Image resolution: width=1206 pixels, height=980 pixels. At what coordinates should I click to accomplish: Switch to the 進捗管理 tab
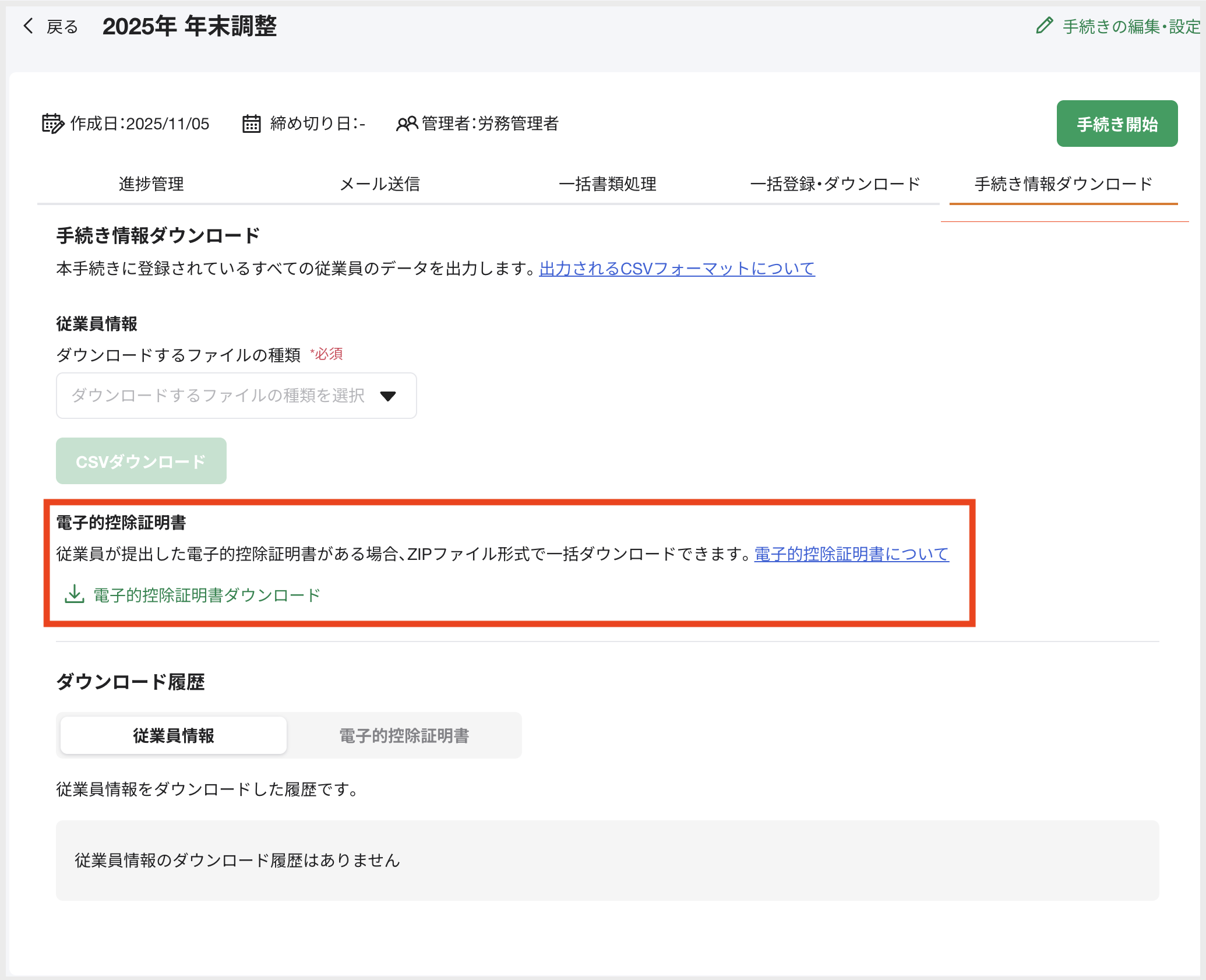click(150, 184)
